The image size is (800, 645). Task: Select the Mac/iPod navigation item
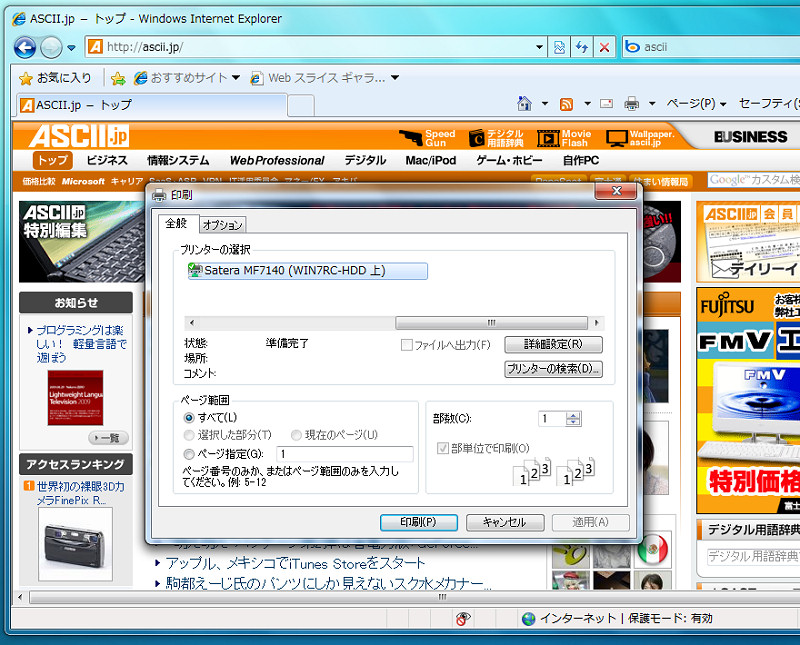431,160
